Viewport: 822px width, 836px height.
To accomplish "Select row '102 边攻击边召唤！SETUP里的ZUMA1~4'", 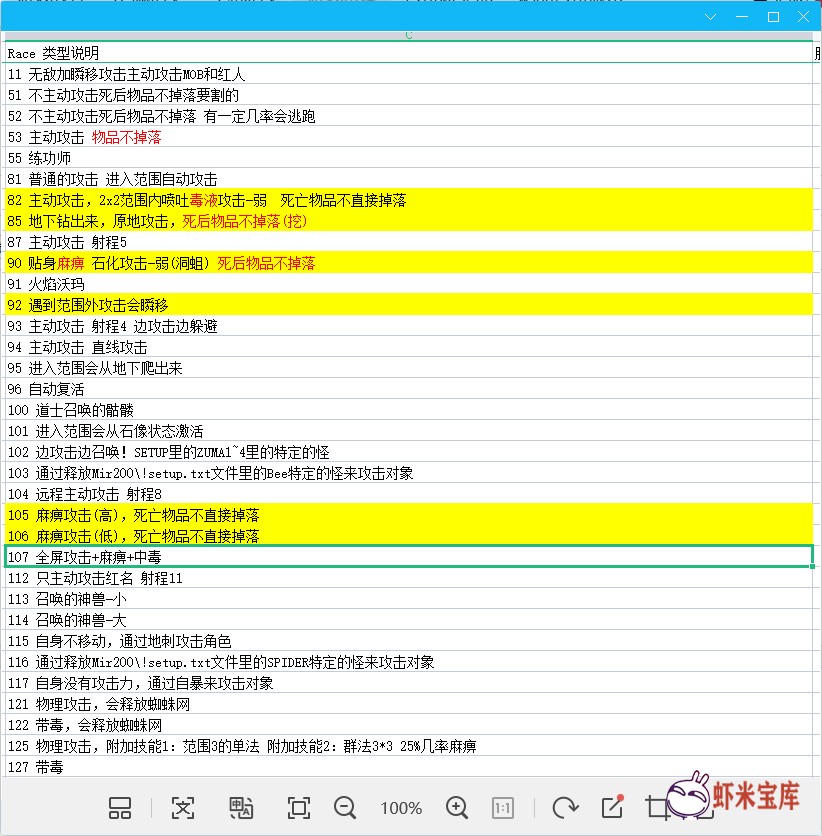I will 408,452.
